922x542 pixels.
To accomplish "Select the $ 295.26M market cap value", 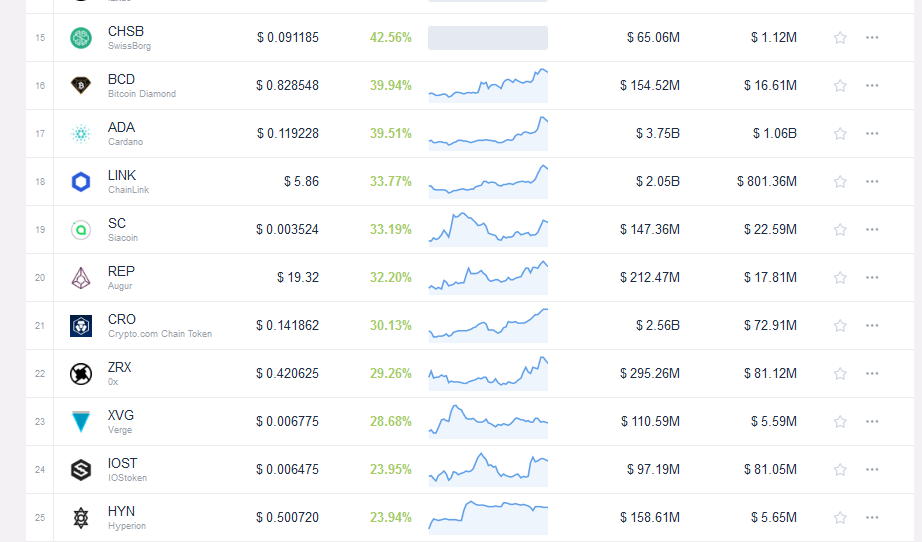I will [650, 374].
